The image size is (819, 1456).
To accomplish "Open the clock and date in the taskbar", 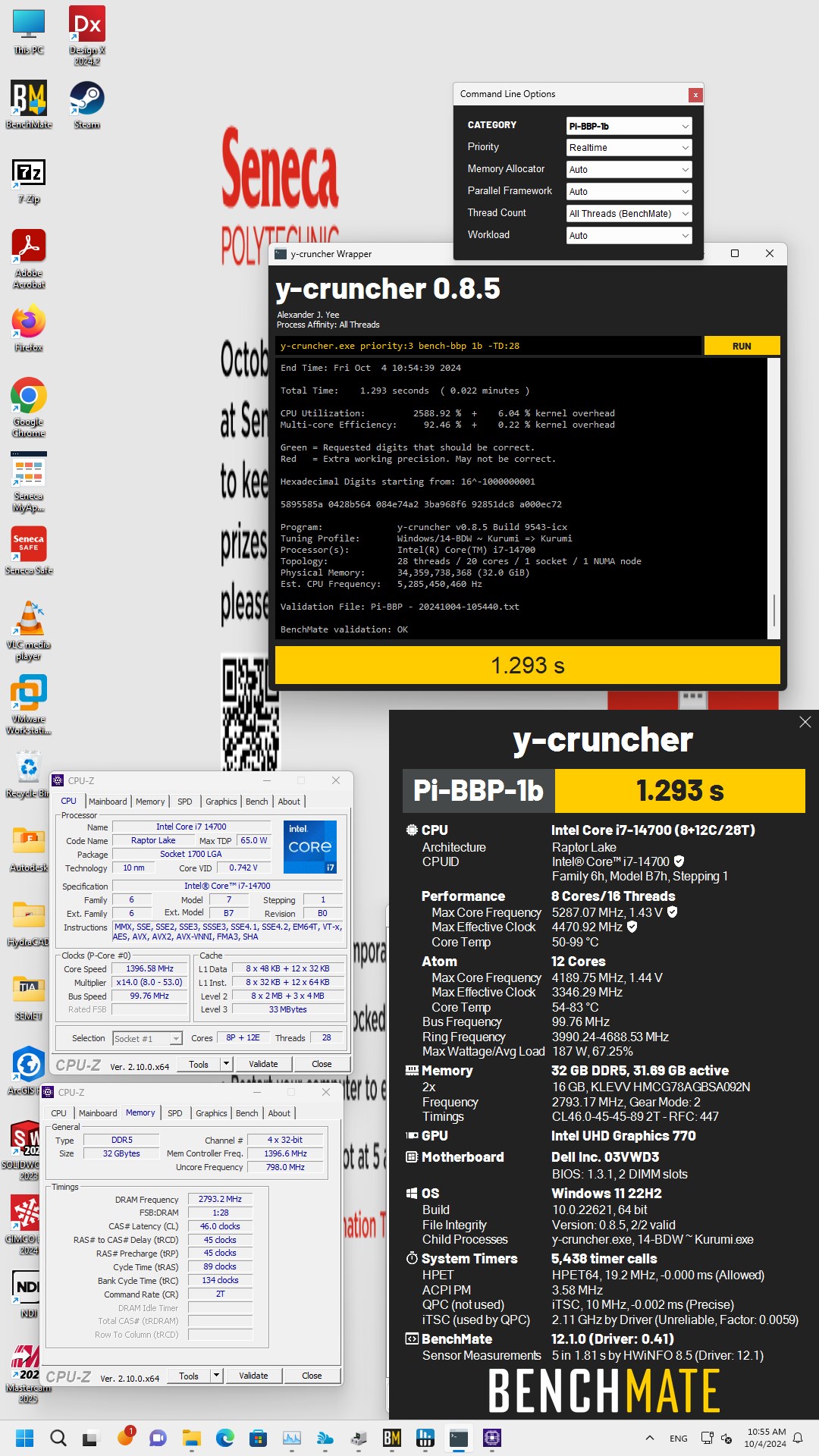I will tap(765, 1438).
